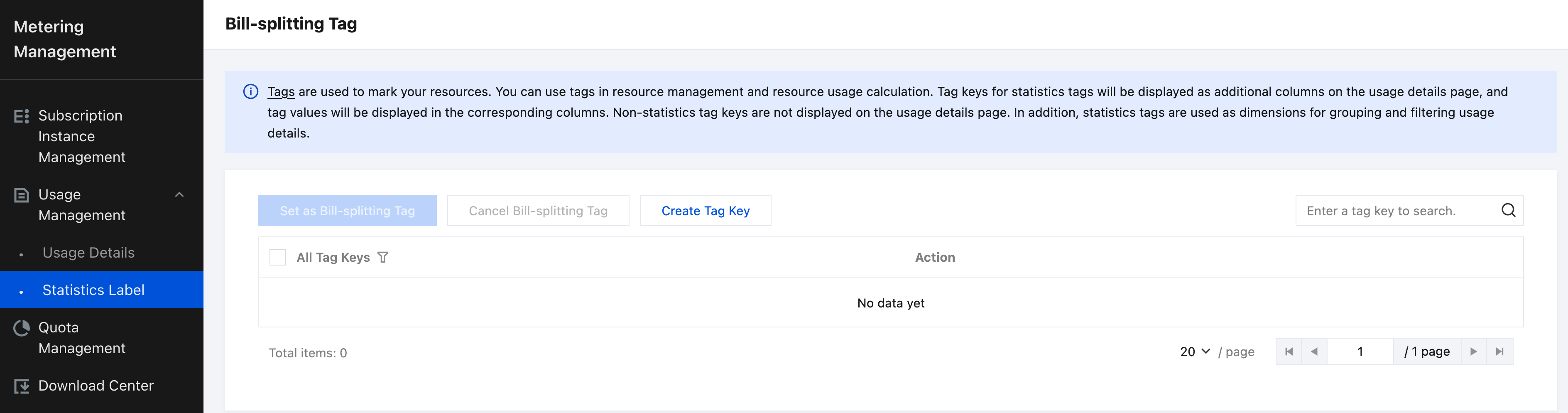Viewport: 1568px width, 413px height.
Task: Click the Quota Management pie icon
Action: pos(21,328)
